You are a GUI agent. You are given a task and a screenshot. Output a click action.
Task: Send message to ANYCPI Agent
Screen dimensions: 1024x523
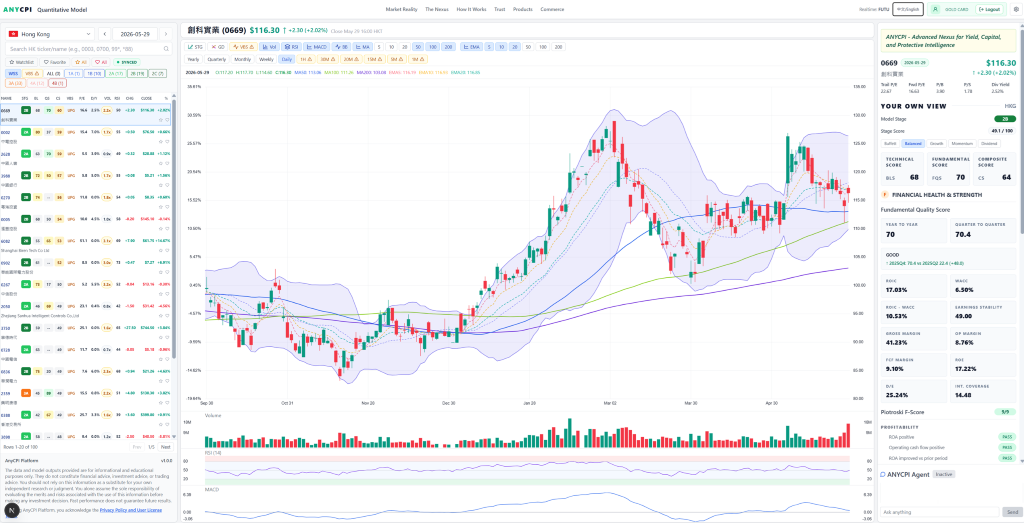(x=1012, y=512)
